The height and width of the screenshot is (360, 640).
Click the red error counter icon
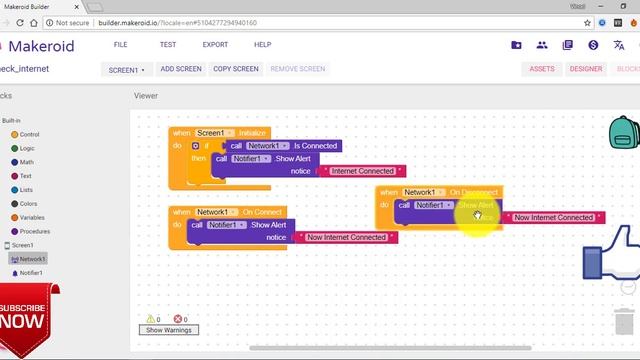(x=178, y=319)
